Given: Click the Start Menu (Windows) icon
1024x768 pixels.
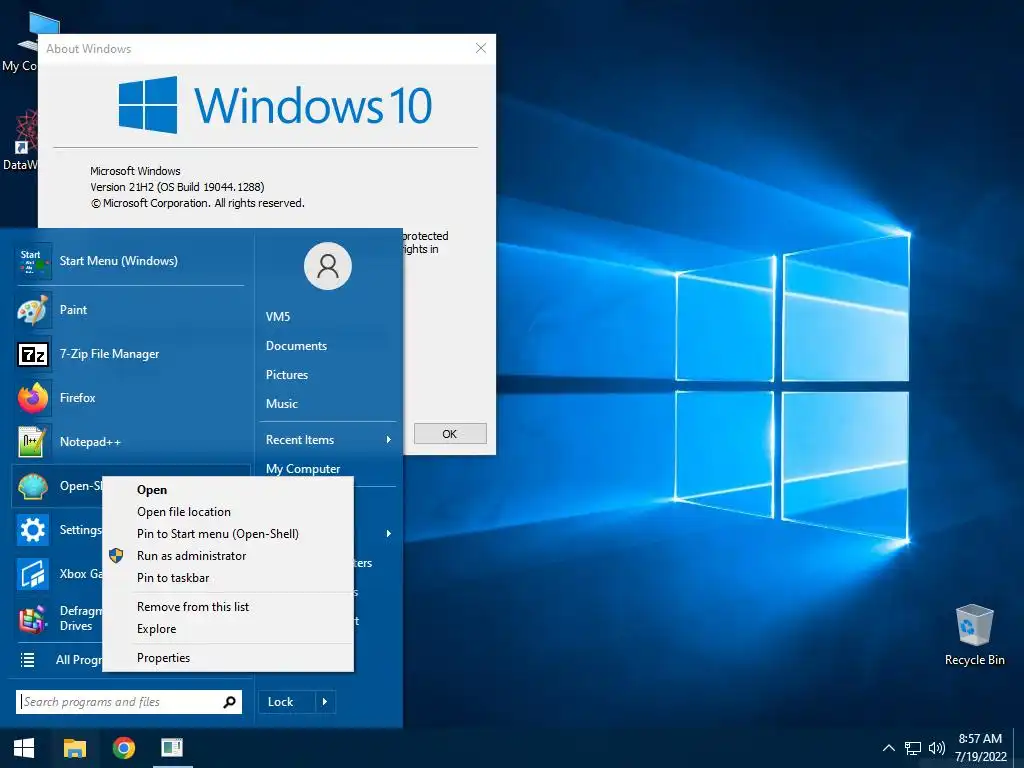Looking at the screenshot, I should 33,261.
